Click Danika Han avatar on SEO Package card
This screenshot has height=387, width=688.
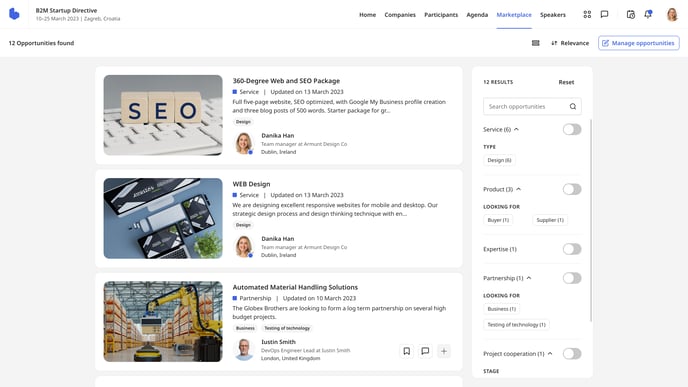point(244,143)
